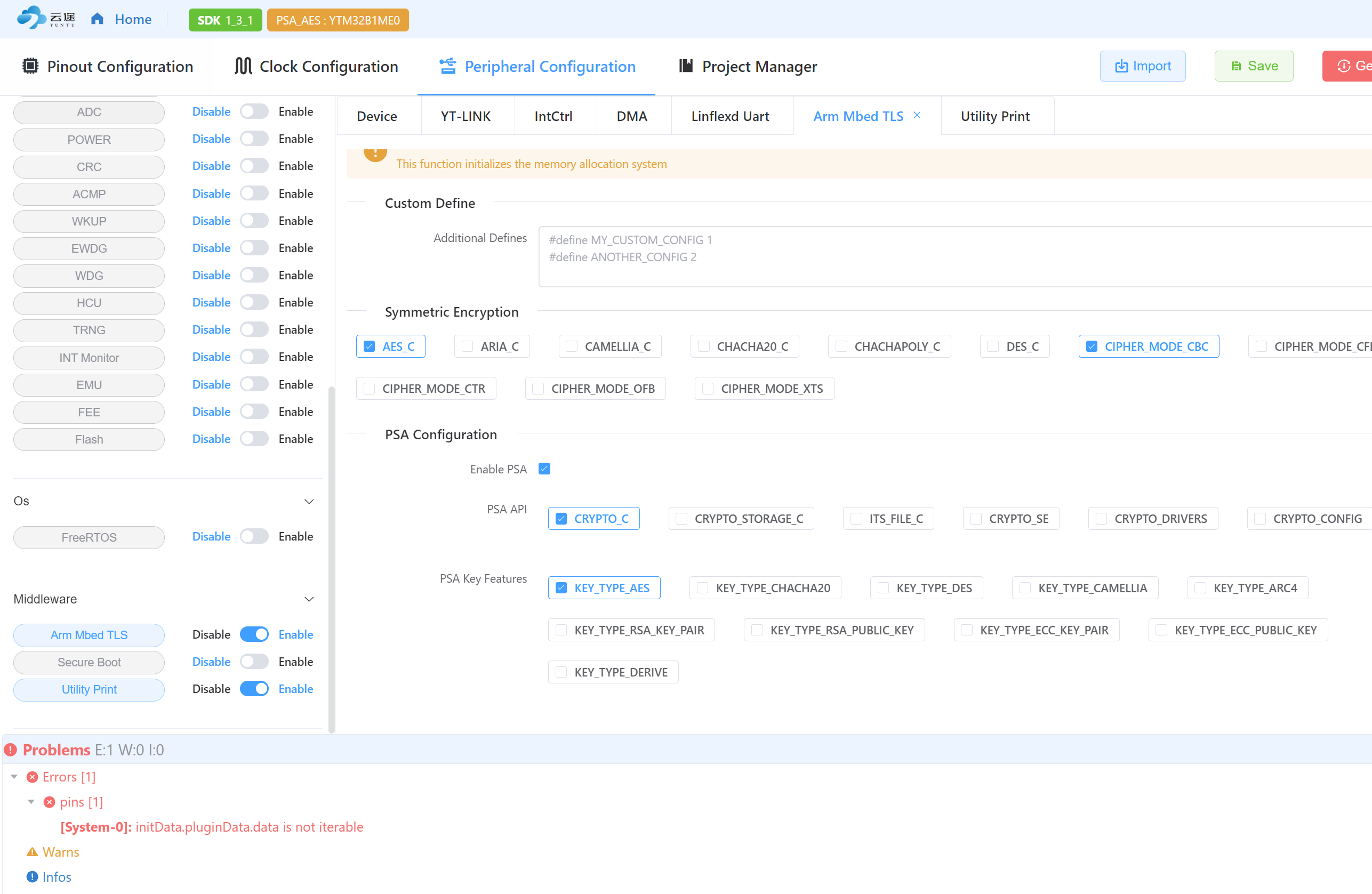
Task: Click the Import download icon
Action: pos(1121,66)
